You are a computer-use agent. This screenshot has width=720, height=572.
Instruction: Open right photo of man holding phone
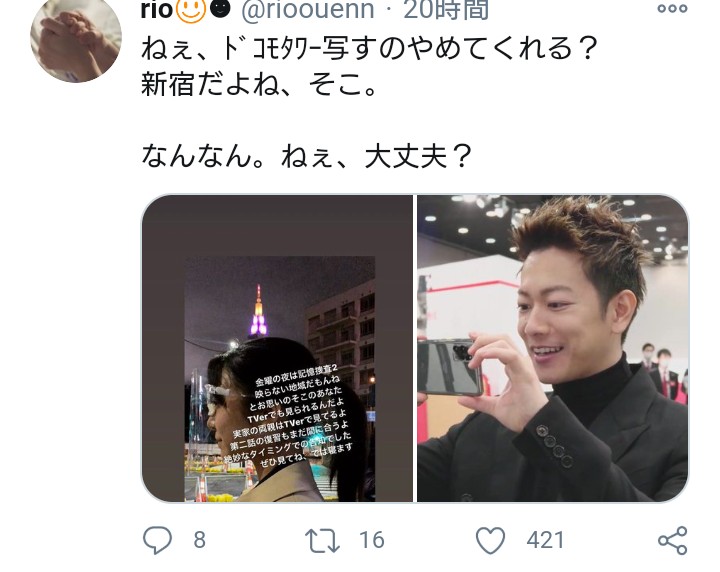point(553,348)
